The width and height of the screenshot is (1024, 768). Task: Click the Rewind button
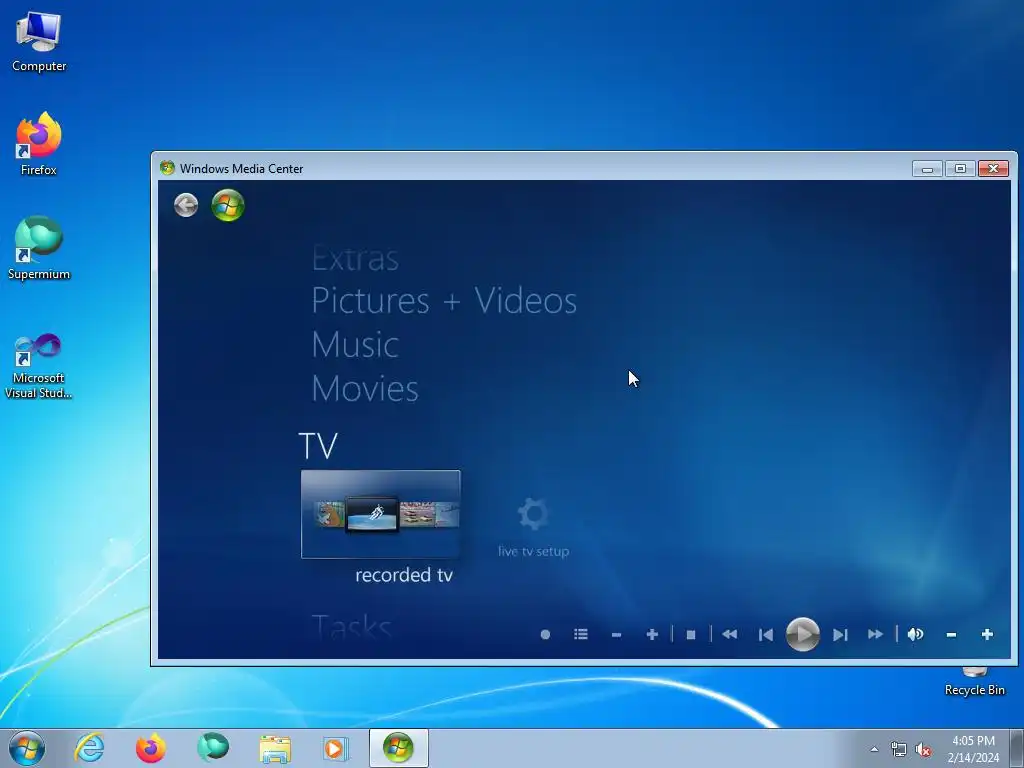pos(729,634)
